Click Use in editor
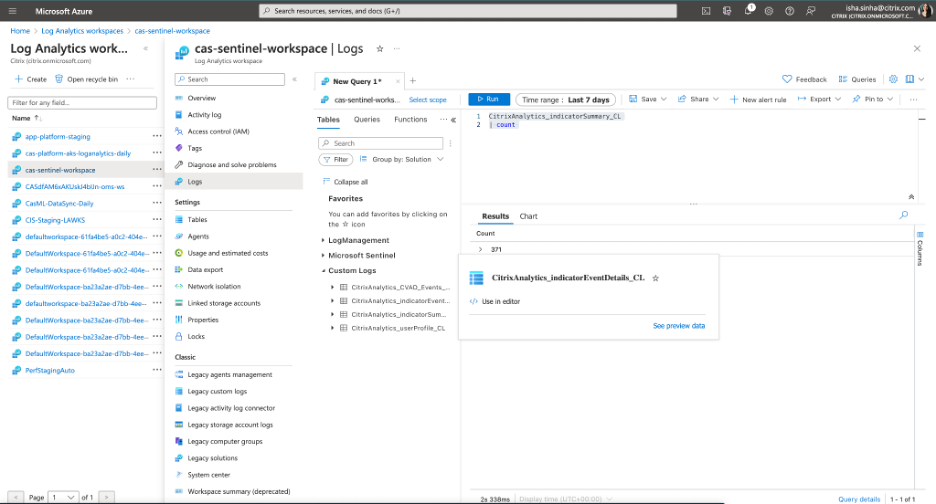 [495, 302]
